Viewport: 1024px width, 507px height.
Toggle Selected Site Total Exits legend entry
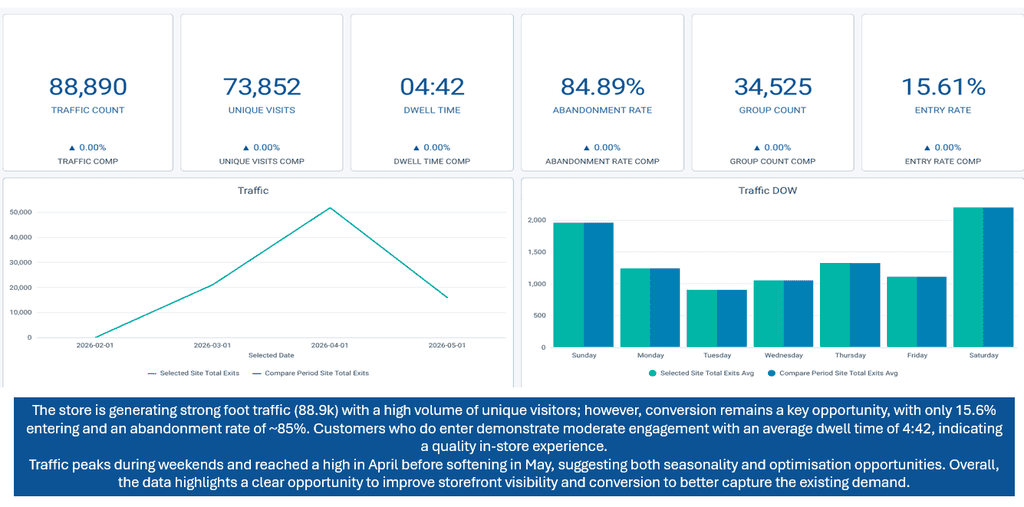point(193,373)
